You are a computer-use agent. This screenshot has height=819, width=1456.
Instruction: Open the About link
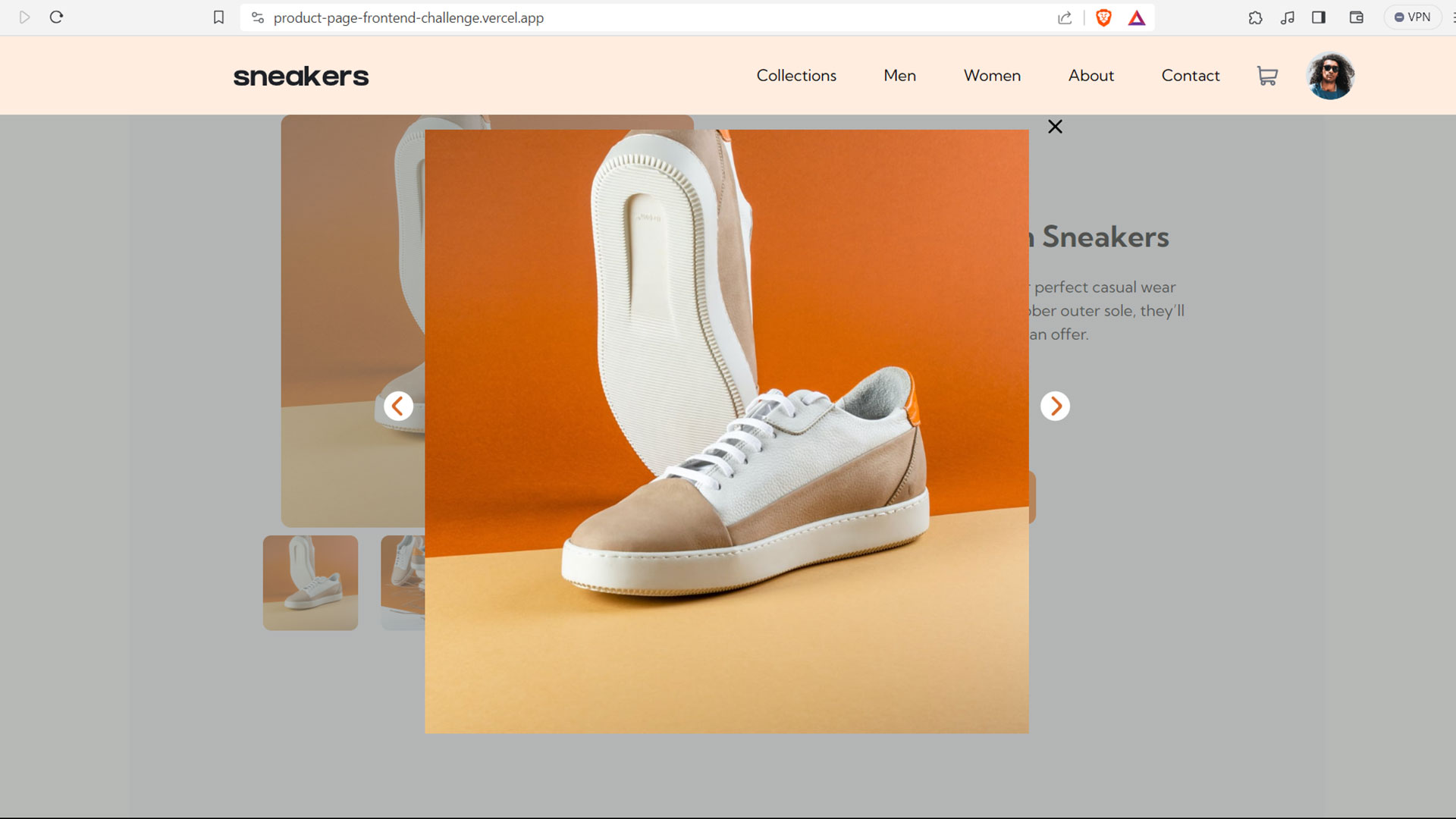pyautogui.click(x=1090, y=76)
